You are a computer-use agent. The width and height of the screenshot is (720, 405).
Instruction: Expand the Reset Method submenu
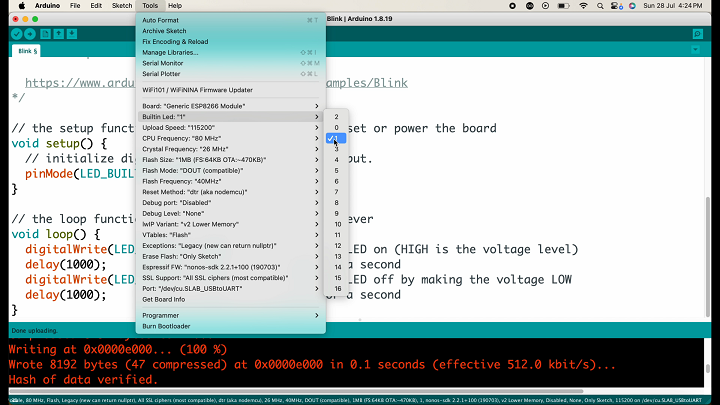pyautogui.click(x=231, y=192)
